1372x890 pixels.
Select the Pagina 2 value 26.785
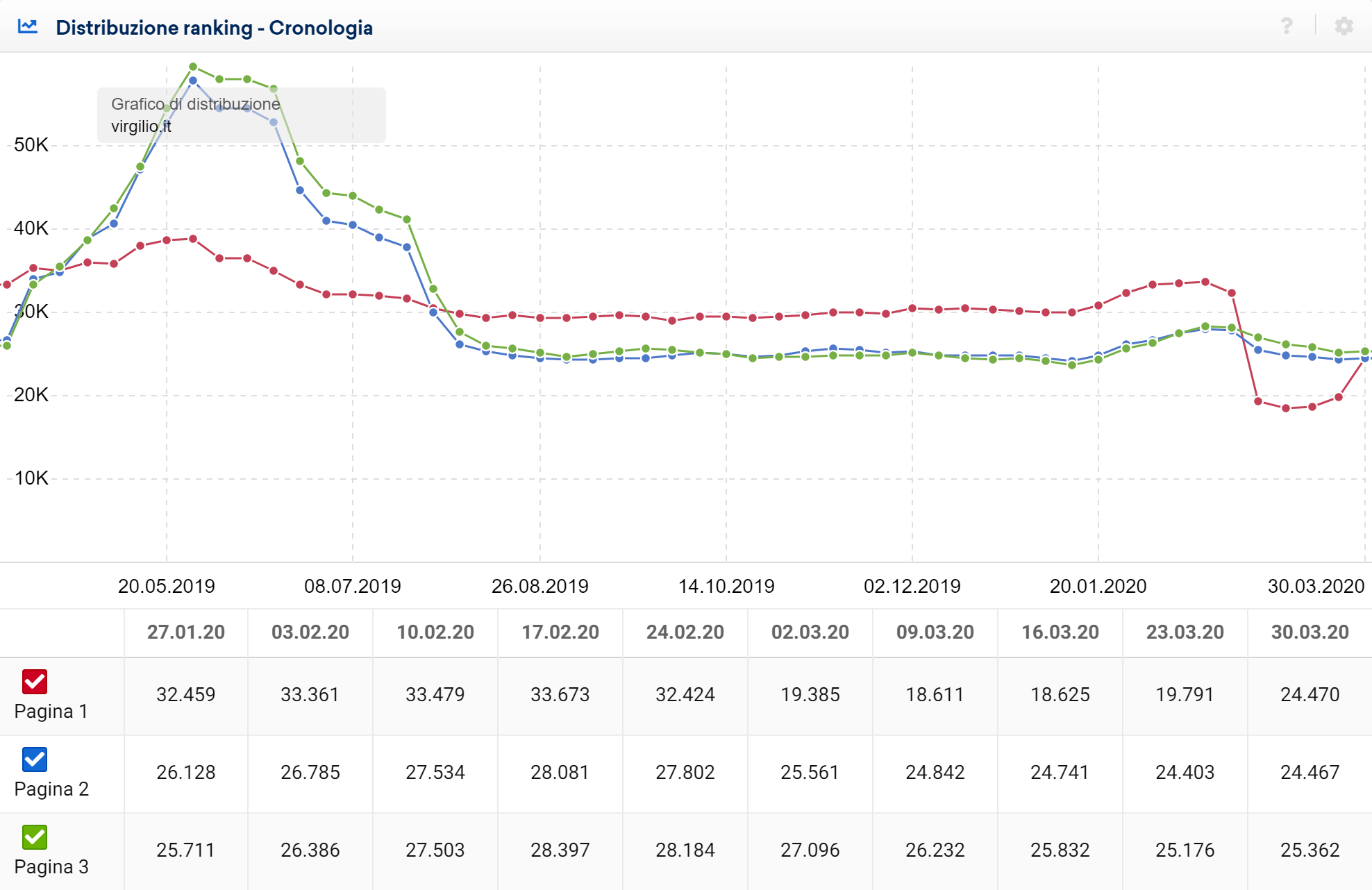coord(310,773)
